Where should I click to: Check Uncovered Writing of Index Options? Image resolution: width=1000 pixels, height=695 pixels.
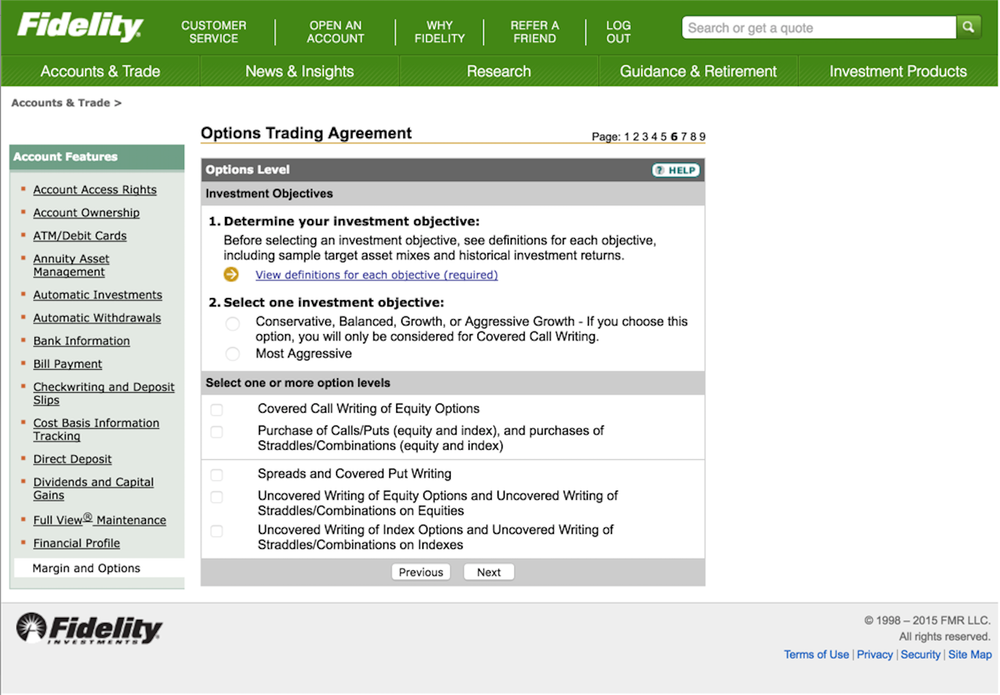point(217,530)
